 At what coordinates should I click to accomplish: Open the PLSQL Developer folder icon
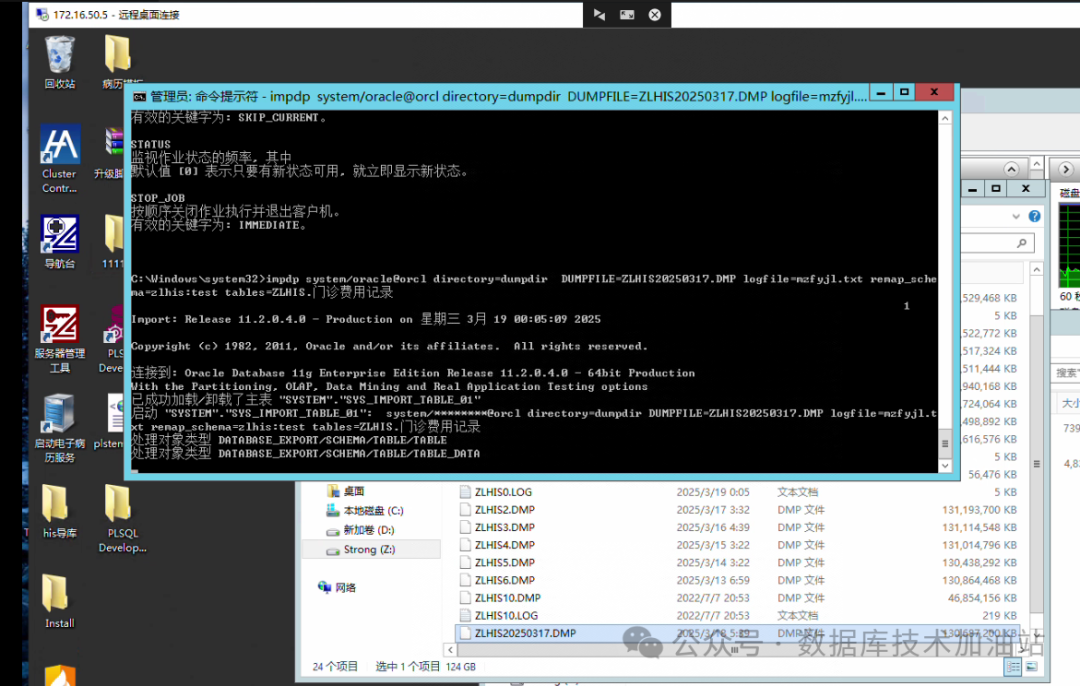point(122,519)
